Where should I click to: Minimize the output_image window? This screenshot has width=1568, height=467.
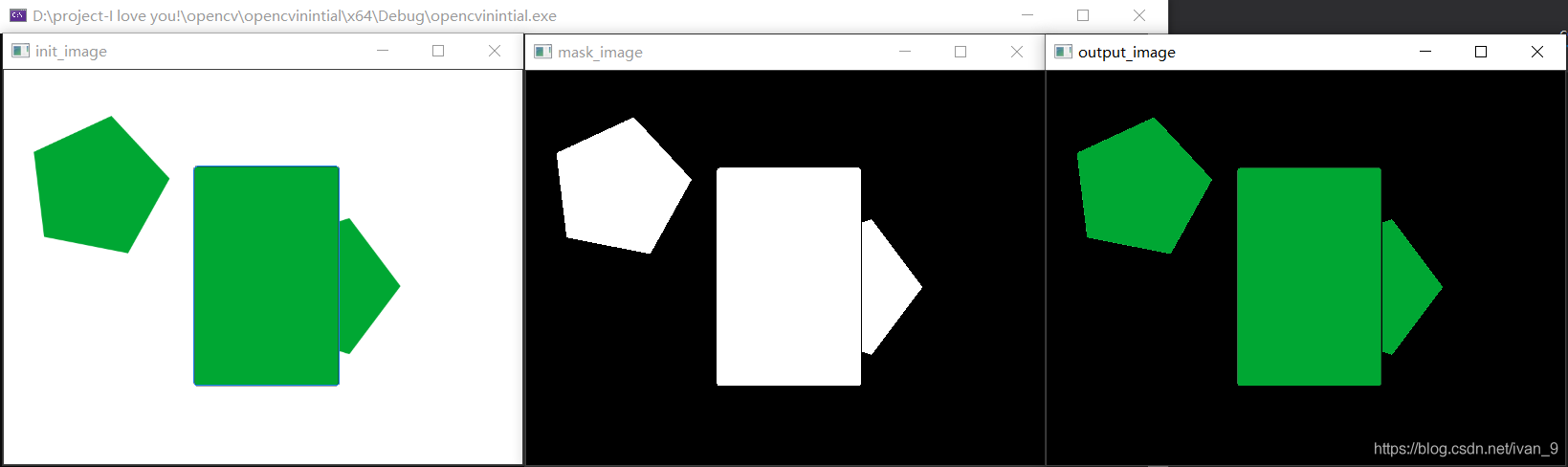pos(1425,52)
